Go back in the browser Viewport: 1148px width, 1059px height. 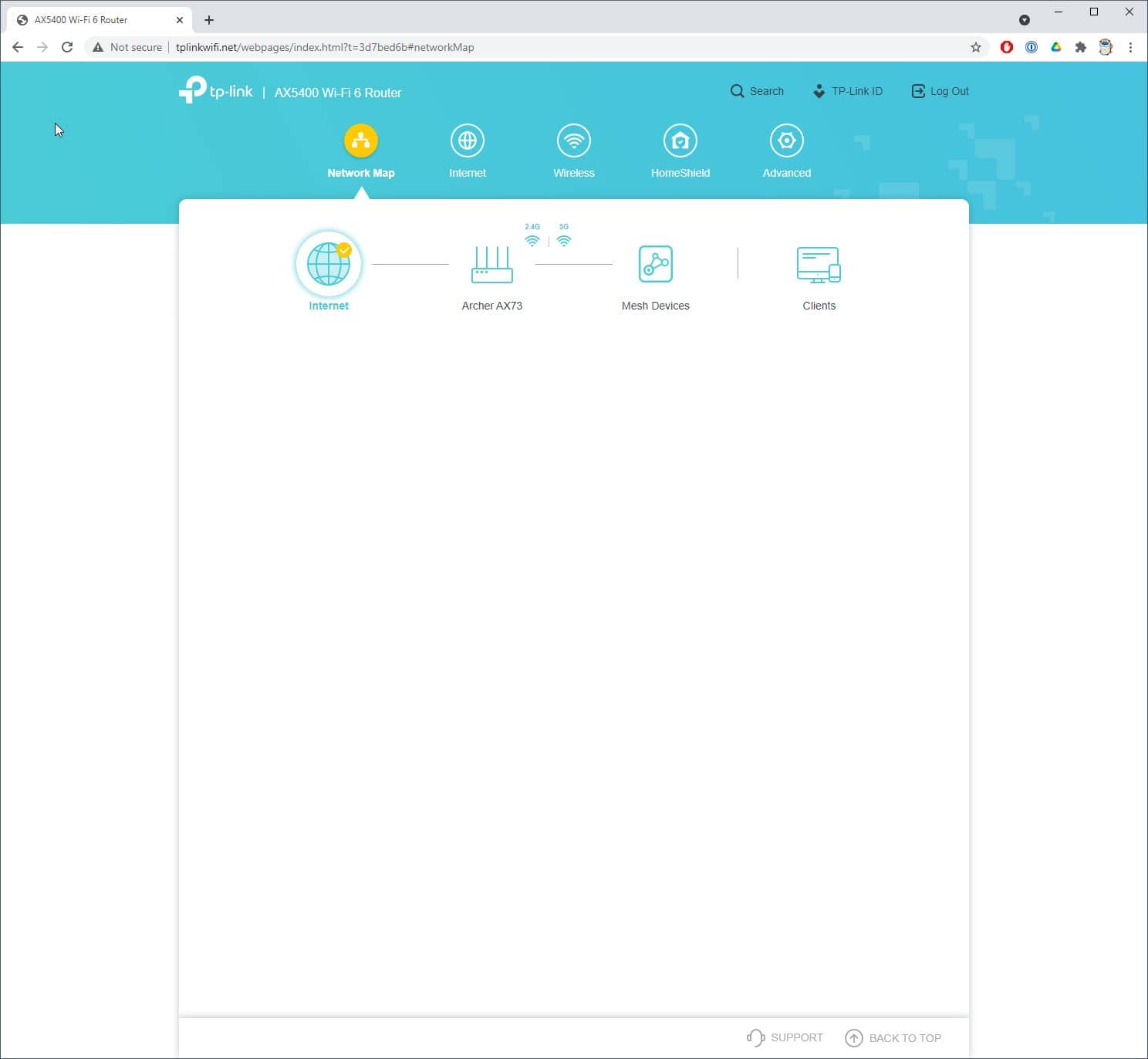[x=18, y=47]
